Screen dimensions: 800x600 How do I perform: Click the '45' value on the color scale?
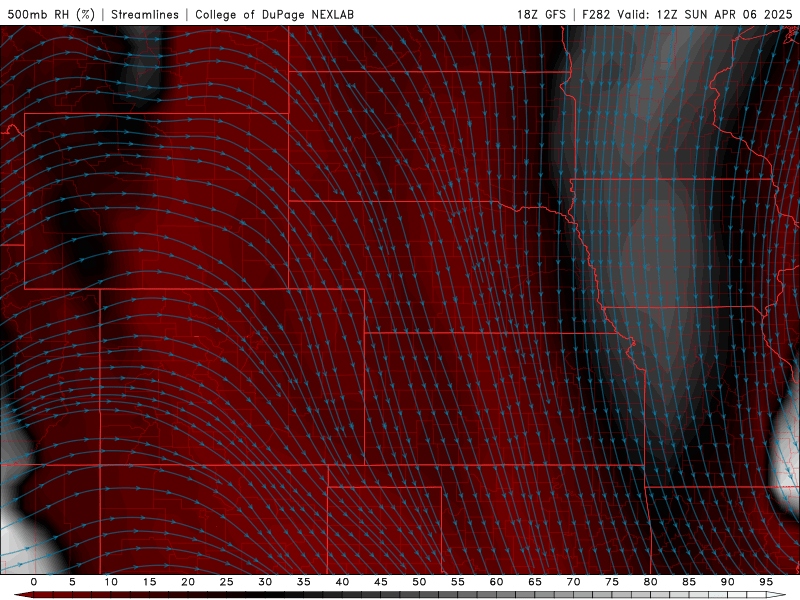pos(381,582)
